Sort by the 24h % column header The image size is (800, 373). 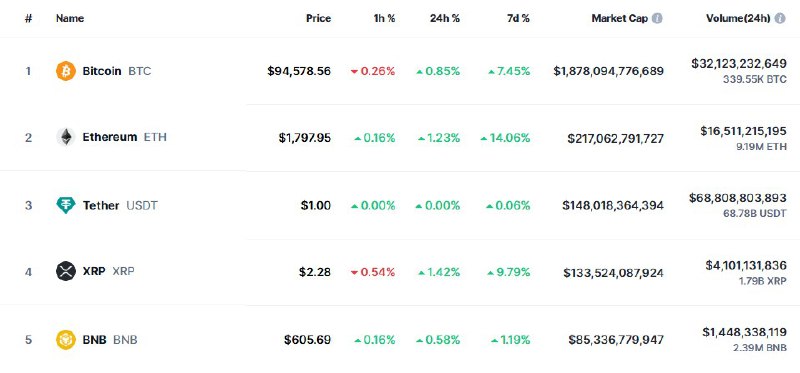[444, 18]
